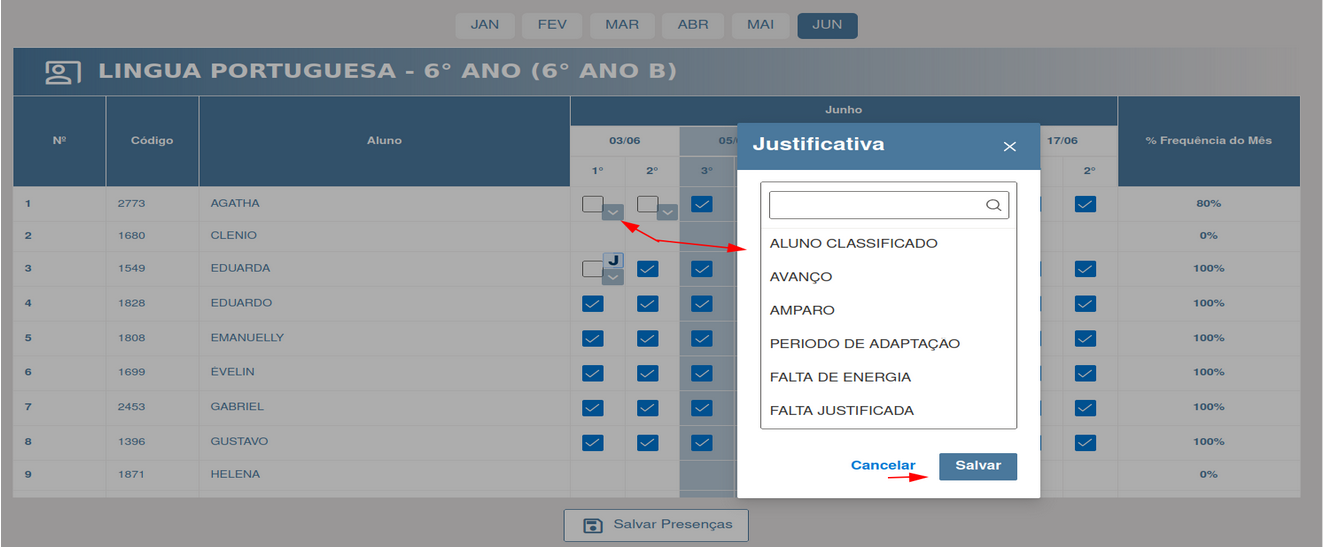Click the J badge on Eduarda's 03/06 1° class
The image size is (1324, 547).
coord(614,260)
